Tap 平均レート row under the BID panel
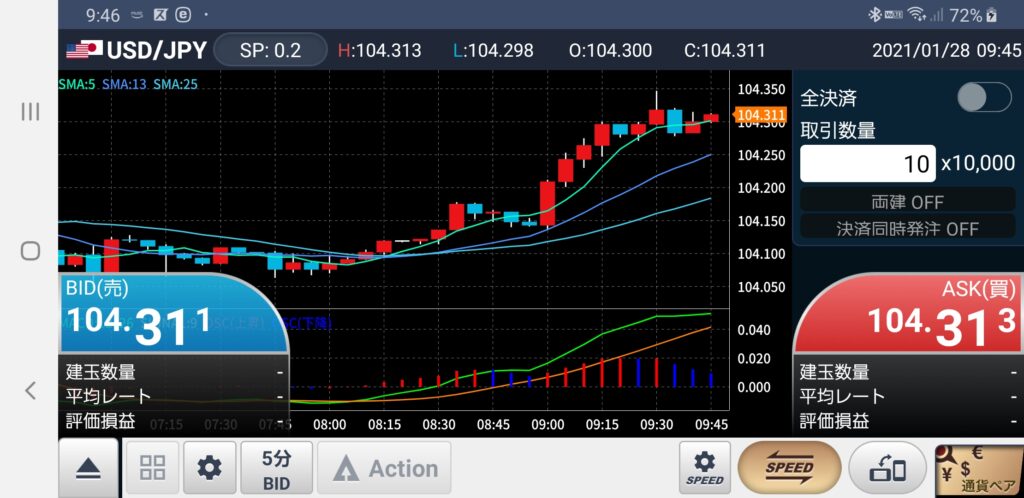Image resolution: width=1024 pixels, height=498 pixels. tap(173, 396)
